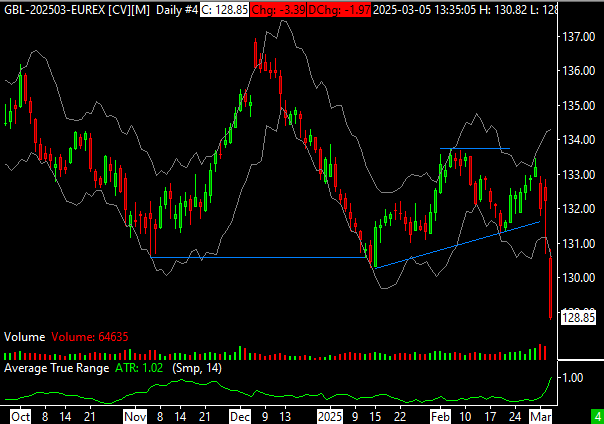The width and height of the screenshot is (604, 424).
Task: Click the 135.00 price axis label
Action: coord(579,106)
